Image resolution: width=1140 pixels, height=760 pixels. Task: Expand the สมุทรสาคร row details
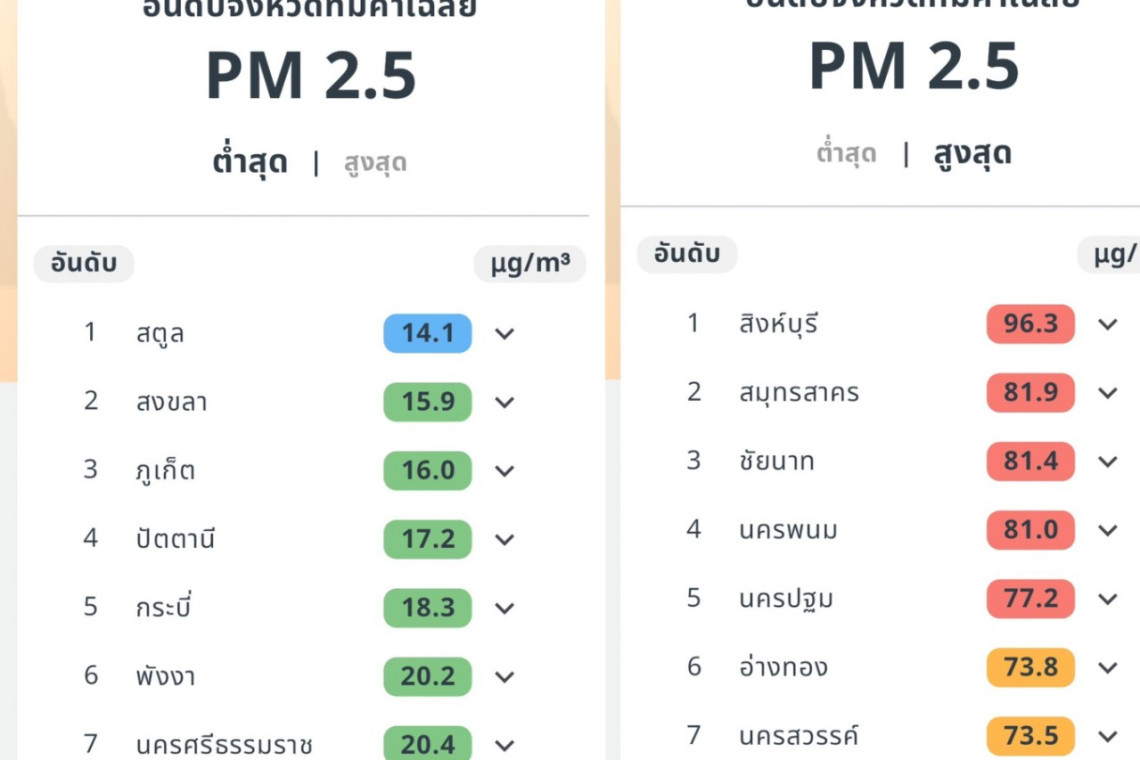tap(1108, 393)
